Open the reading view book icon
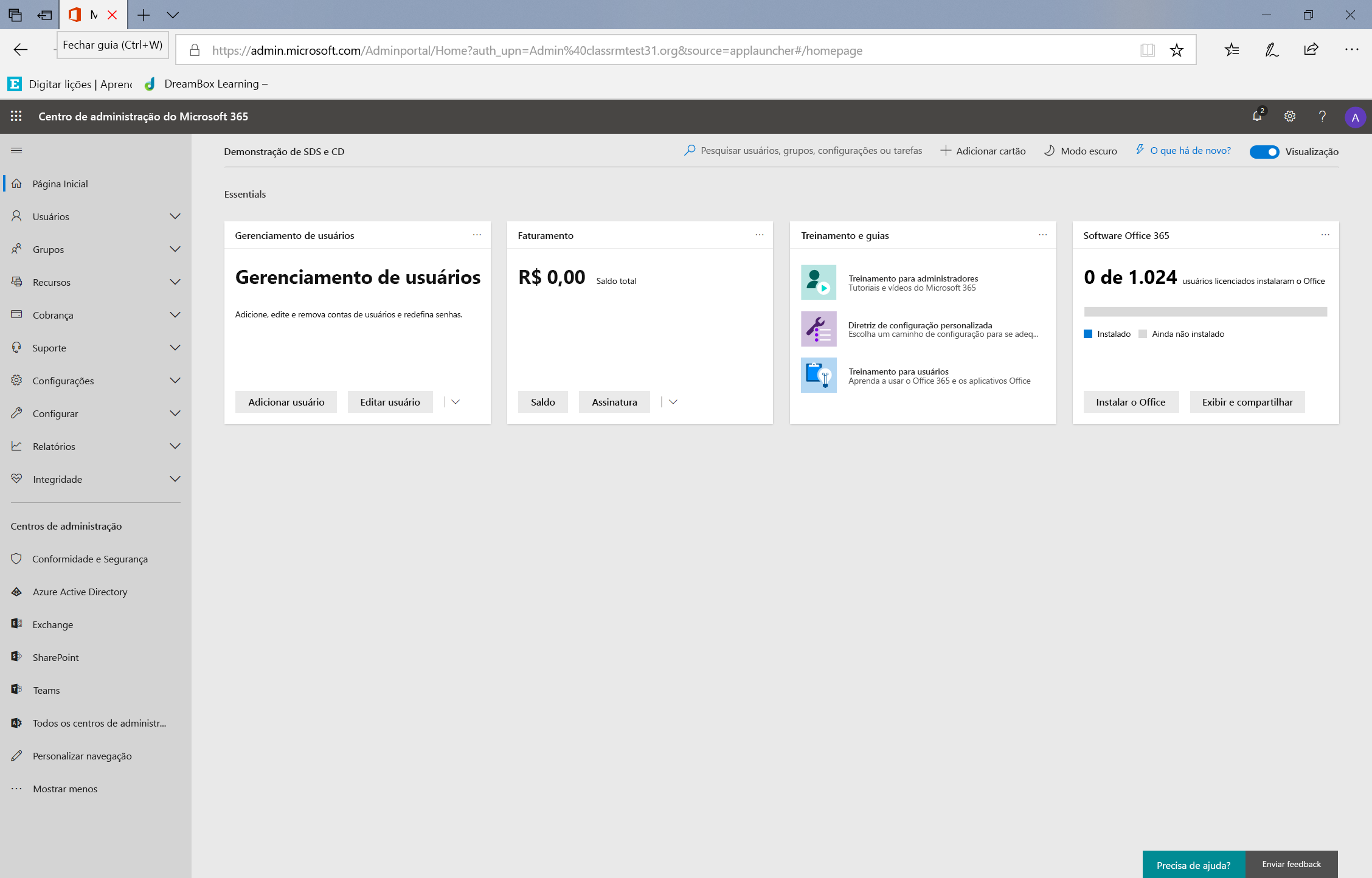This screenshot has height=878, width=1372. [x=1147, y=50]
